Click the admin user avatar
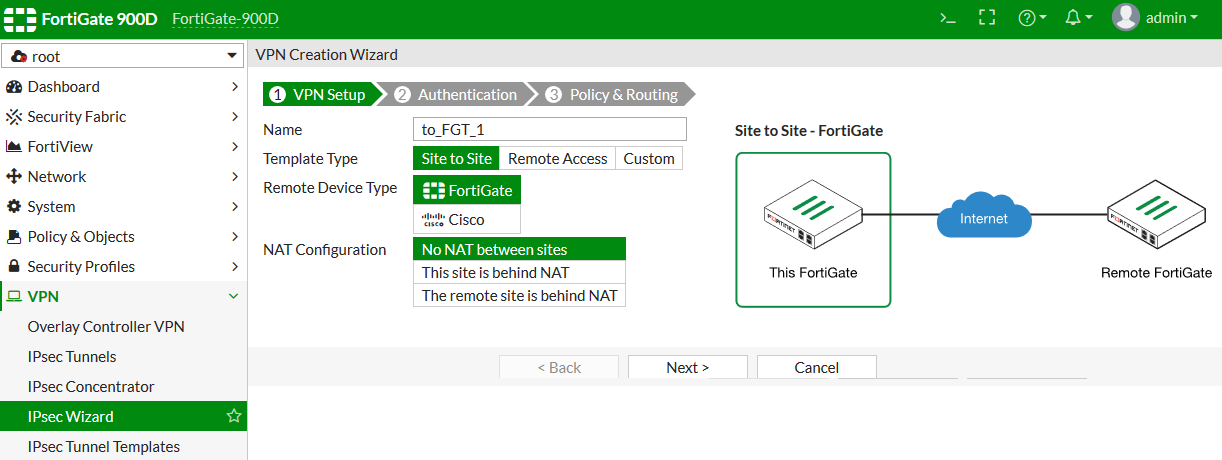 pyautogui.click(x=1126, y=18)
